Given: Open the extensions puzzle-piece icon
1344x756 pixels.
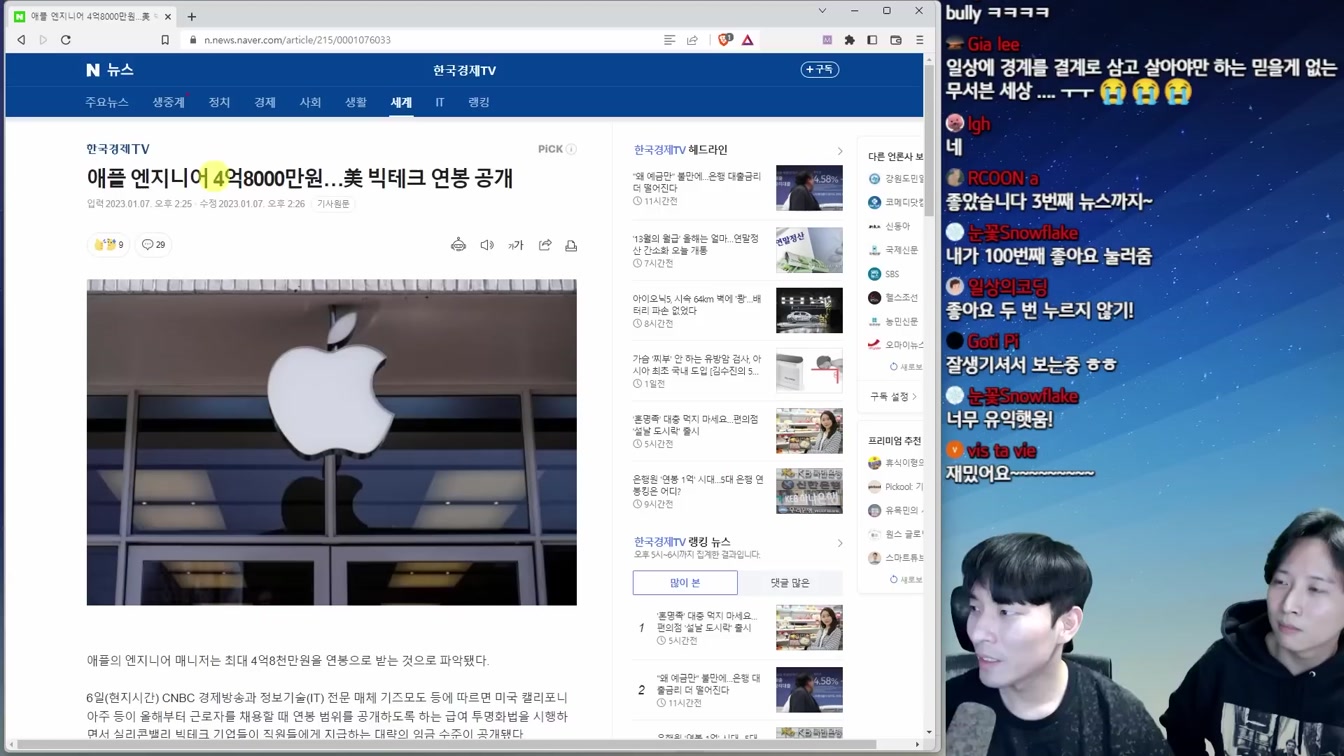Looking at the screenshot, I should point(849,40).
